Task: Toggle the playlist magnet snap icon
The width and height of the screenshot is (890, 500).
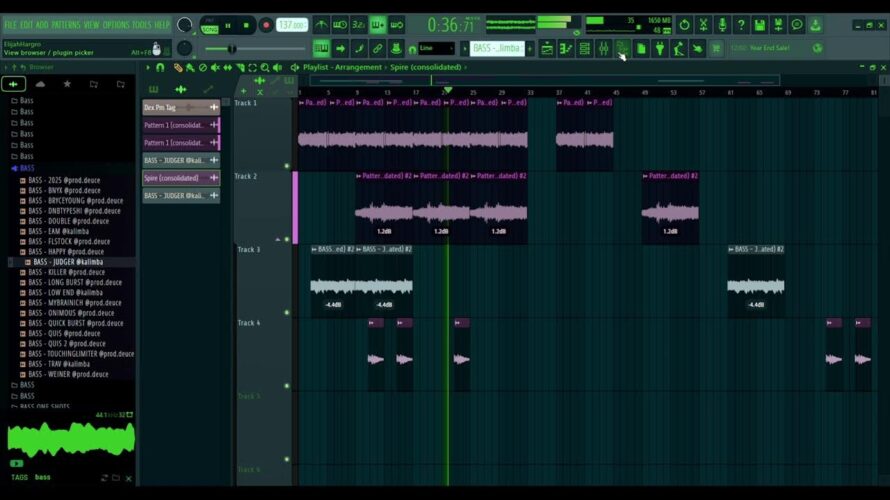Action: (160, 68)
